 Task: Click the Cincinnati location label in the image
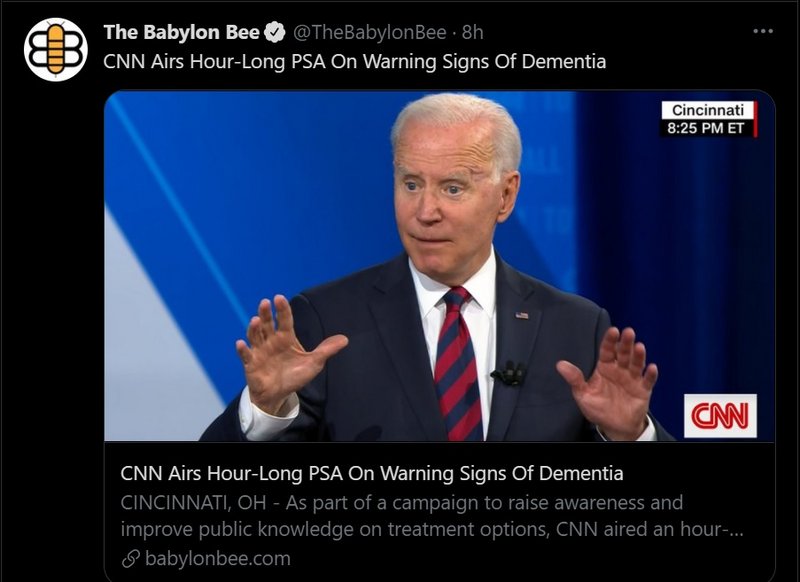[708, 110]
